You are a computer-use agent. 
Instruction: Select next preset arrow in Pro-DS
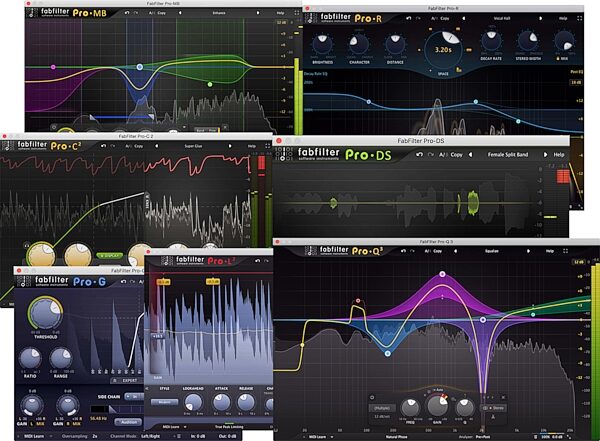coord(545,155)
